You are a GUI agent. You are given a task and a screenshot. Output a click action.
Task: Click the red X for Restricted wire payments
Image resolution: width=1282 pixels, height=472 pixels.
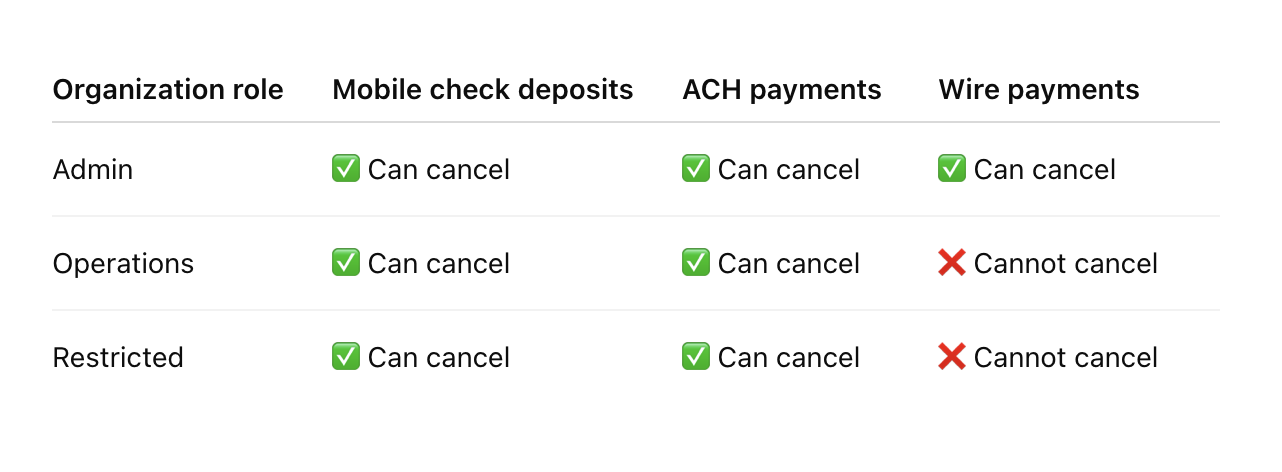tap(952, 358)
